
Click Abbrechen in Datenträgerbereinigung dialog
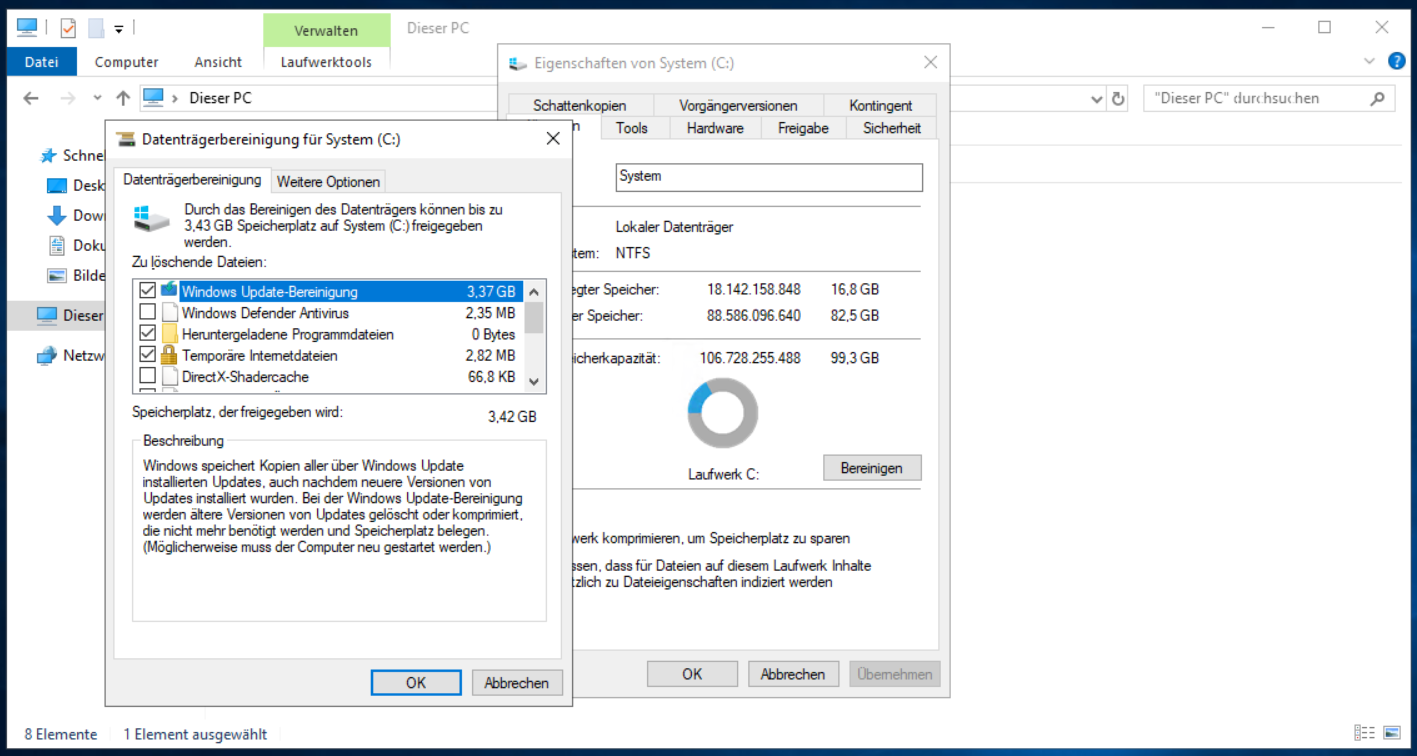click(517, 683)
